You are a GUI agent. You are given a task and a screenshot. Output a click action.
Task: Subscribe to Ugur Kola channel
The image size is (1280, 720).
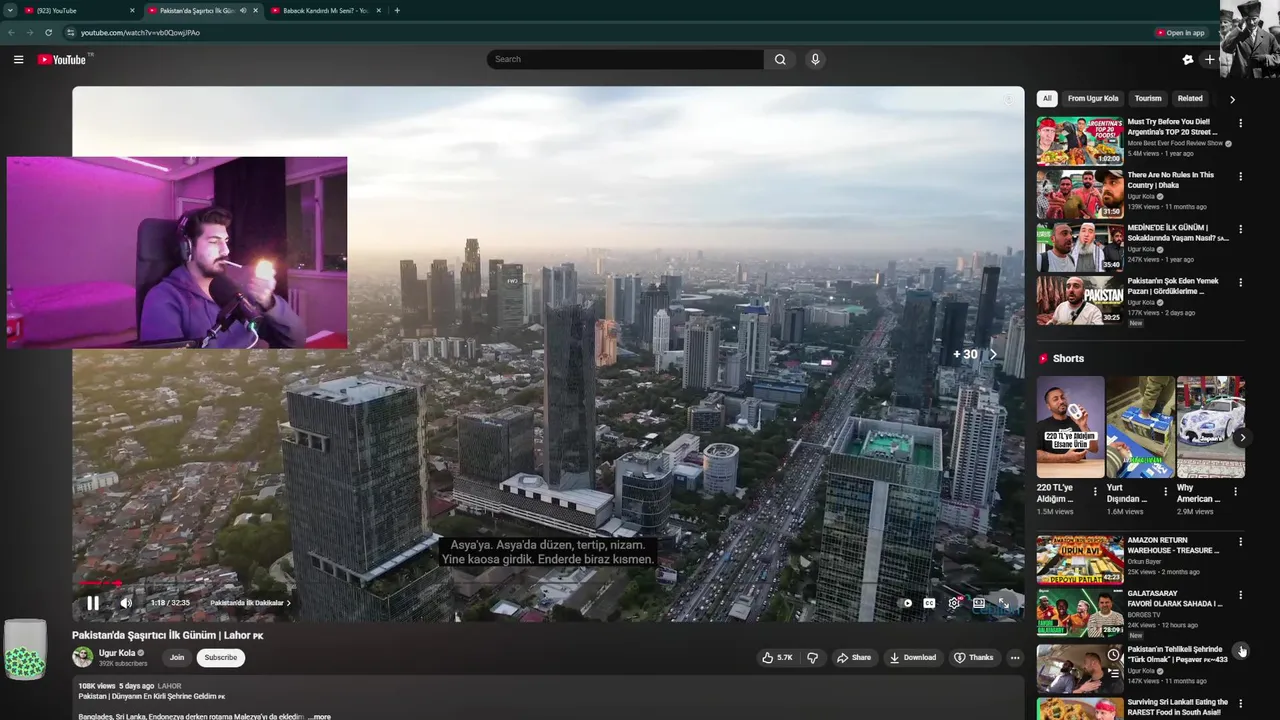tap(221, 657)
